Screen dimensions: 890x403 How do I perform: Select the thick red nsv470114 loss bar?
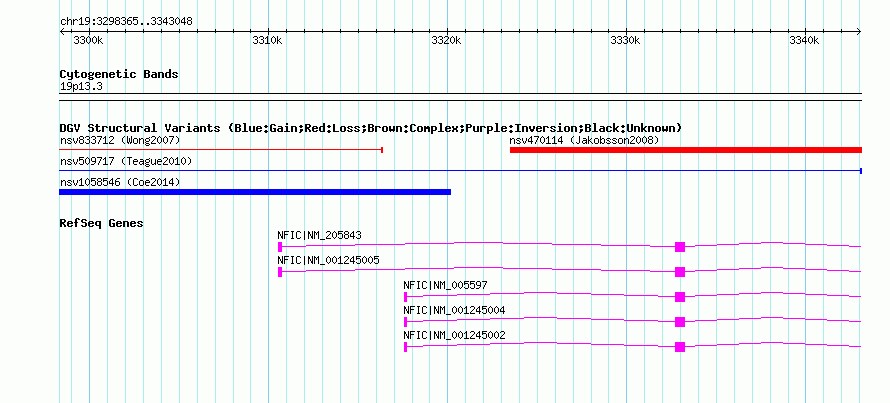click(x=686, y=150)
